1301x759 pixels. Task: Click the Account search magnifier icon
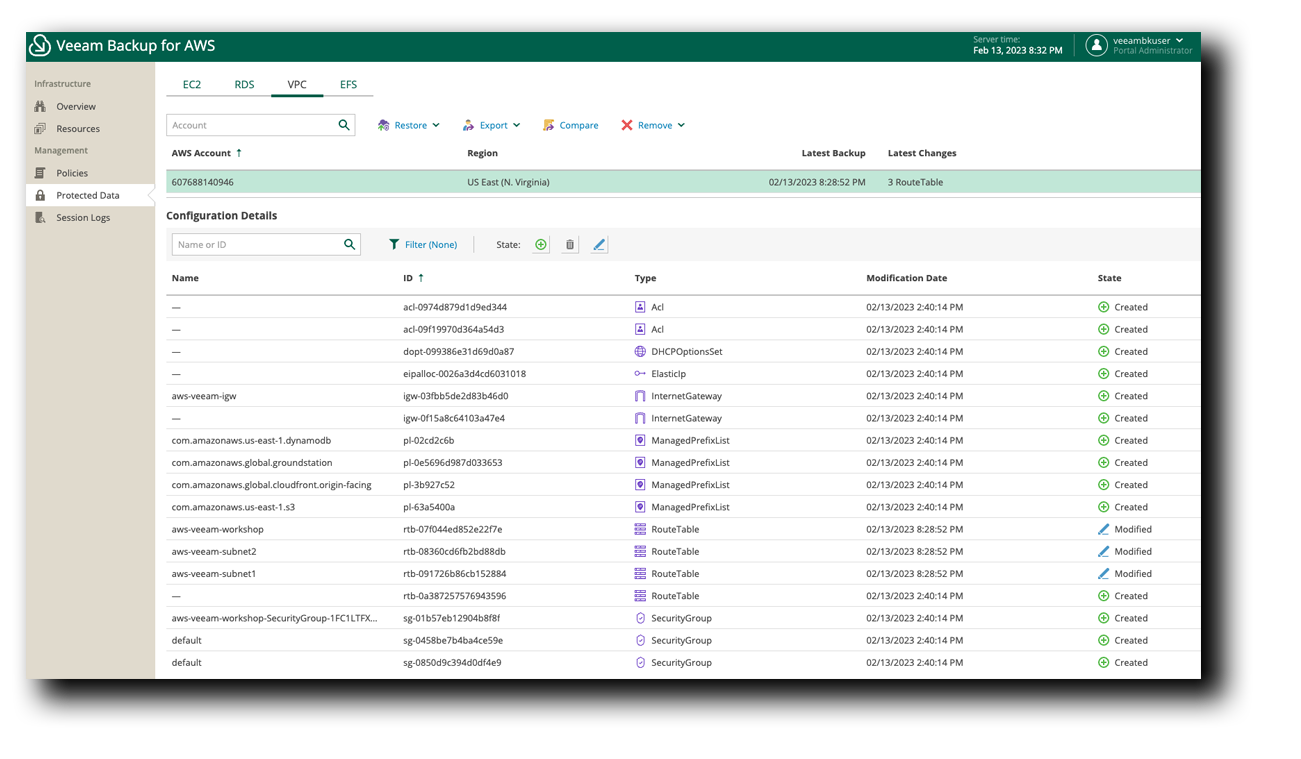[x=344, y=125]
